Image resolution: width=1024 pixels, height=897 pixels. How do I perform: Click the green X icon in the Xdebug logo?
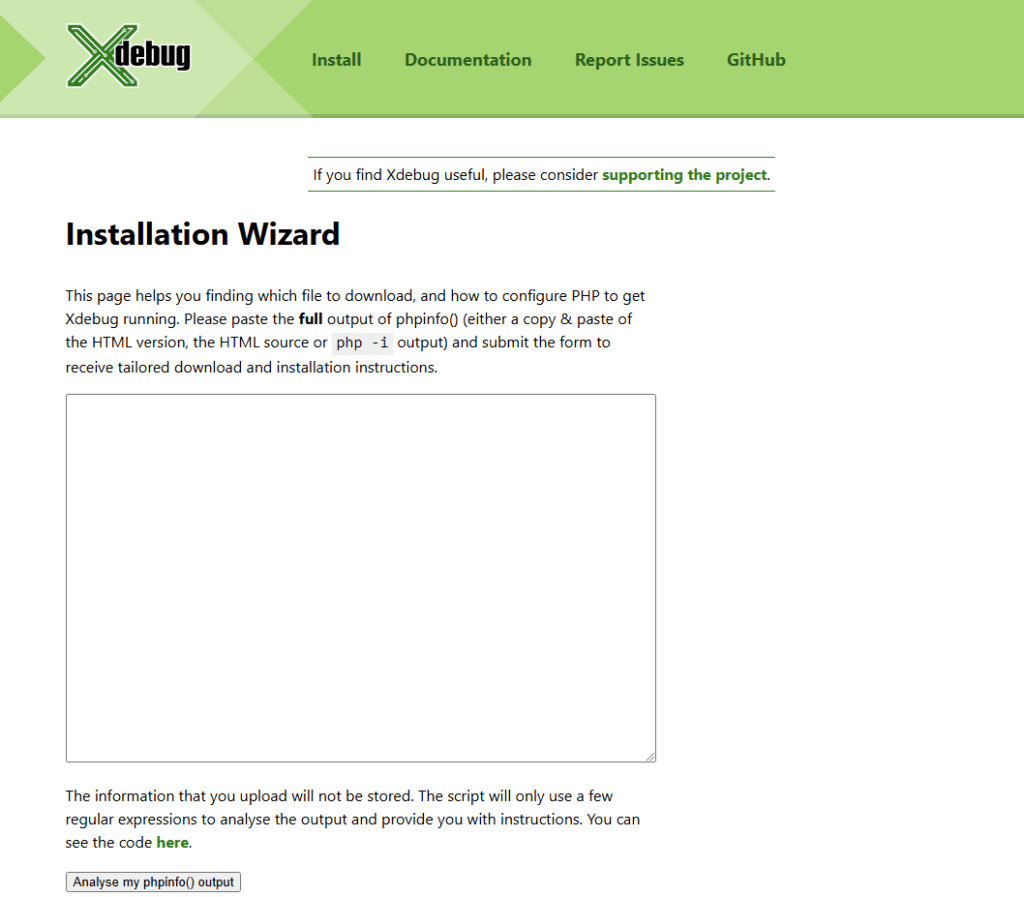tap(93, 55)
